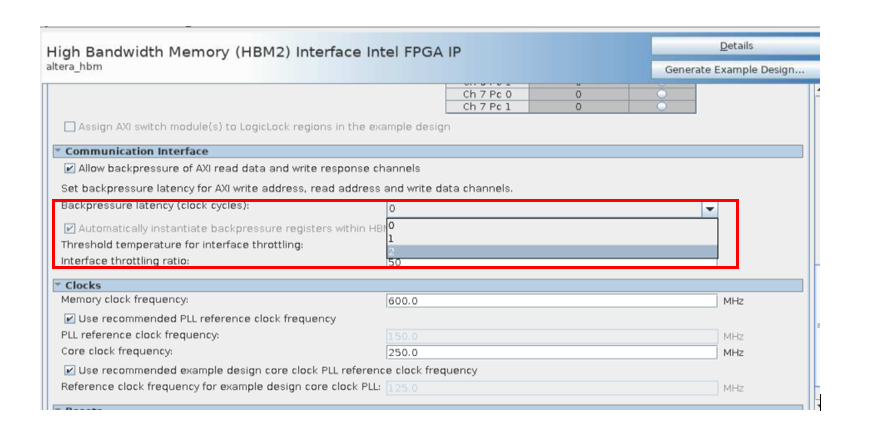Click the Core clock frequency input field
The image size is (869, 445).
click(x=551, y=352)
